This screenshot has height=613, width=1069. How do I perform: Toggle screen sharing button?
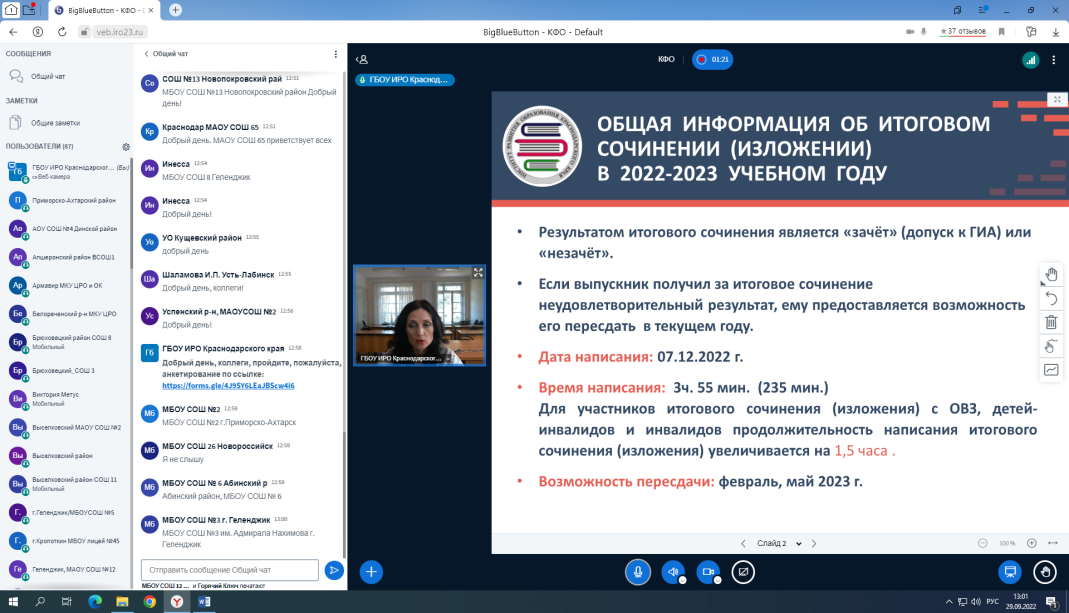click(742, 571)
